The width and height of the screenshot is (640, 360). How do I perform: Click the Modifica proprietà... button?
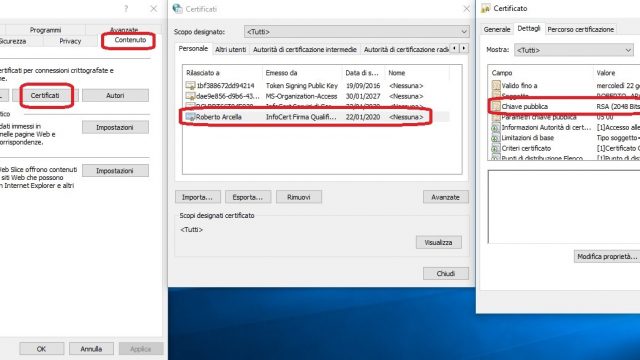(607, 256)
